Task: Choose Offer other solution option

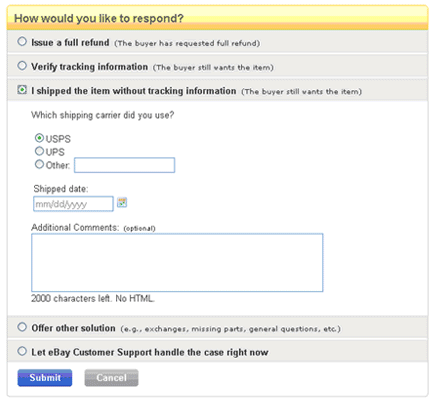Action: pyautogui.click(x=22, y=327)
